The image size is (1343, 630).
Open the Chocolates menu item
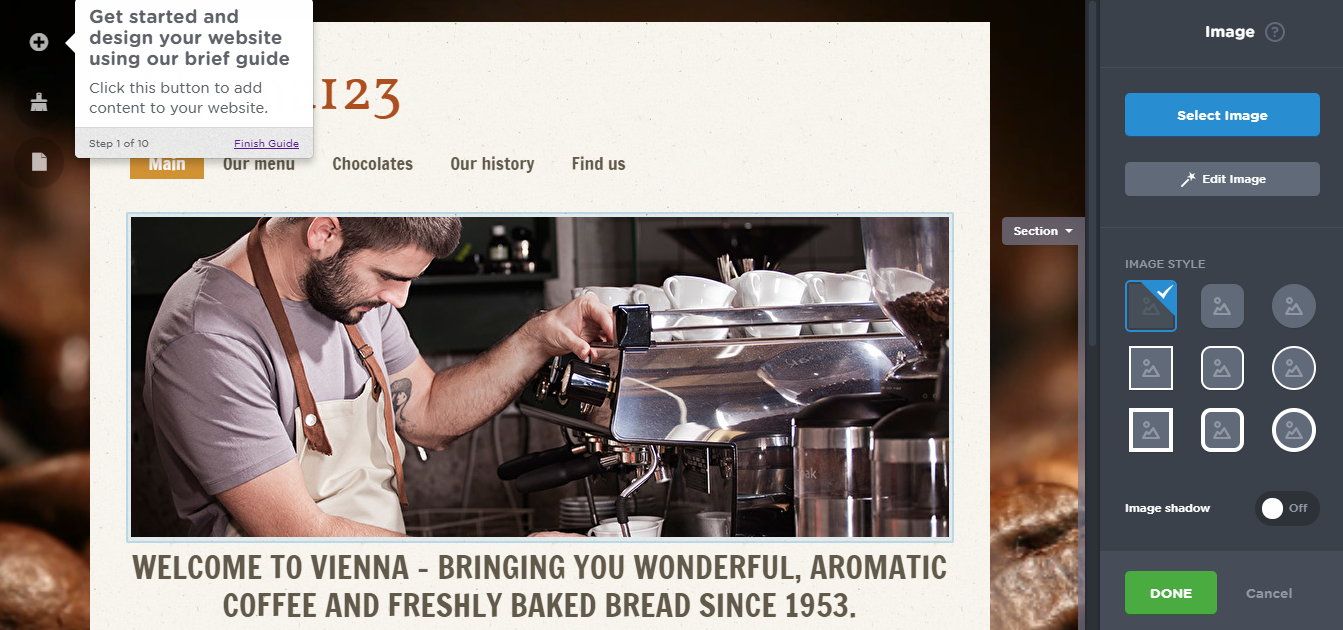pos(372,164)
